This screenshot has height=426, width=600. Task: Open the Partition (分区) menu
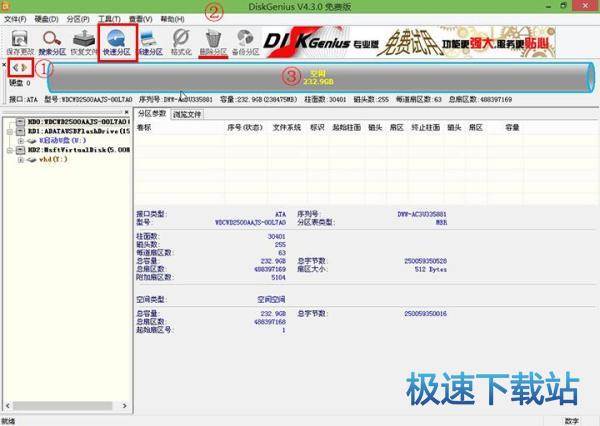point(78,19)
